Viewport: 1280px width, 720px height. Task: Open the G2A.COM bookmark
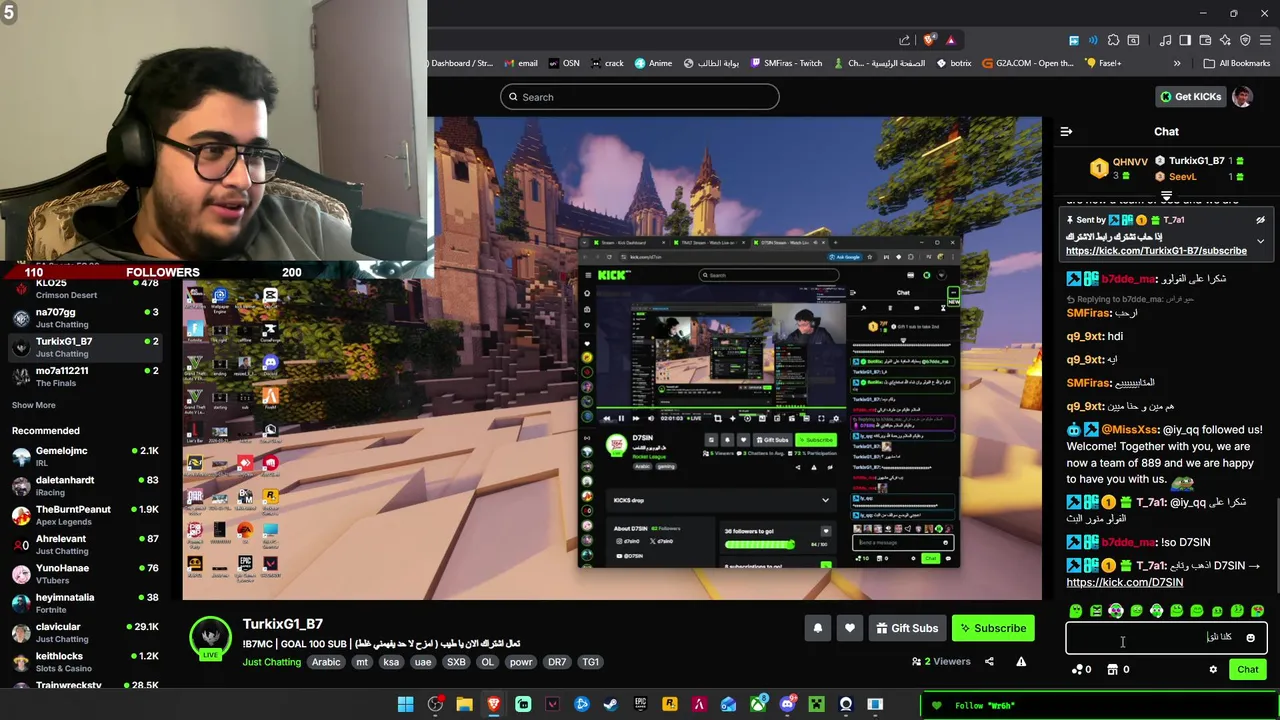point(1028,63)
